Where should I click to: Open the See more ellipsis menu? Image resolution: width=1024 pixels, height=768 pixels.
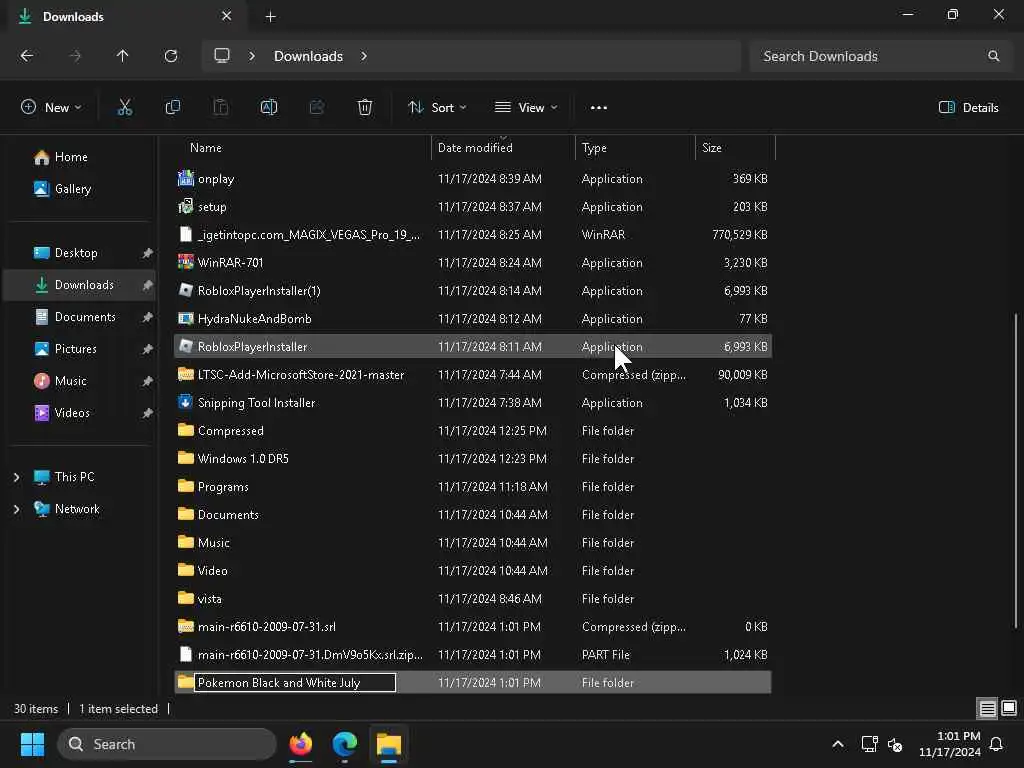[598, 108]
